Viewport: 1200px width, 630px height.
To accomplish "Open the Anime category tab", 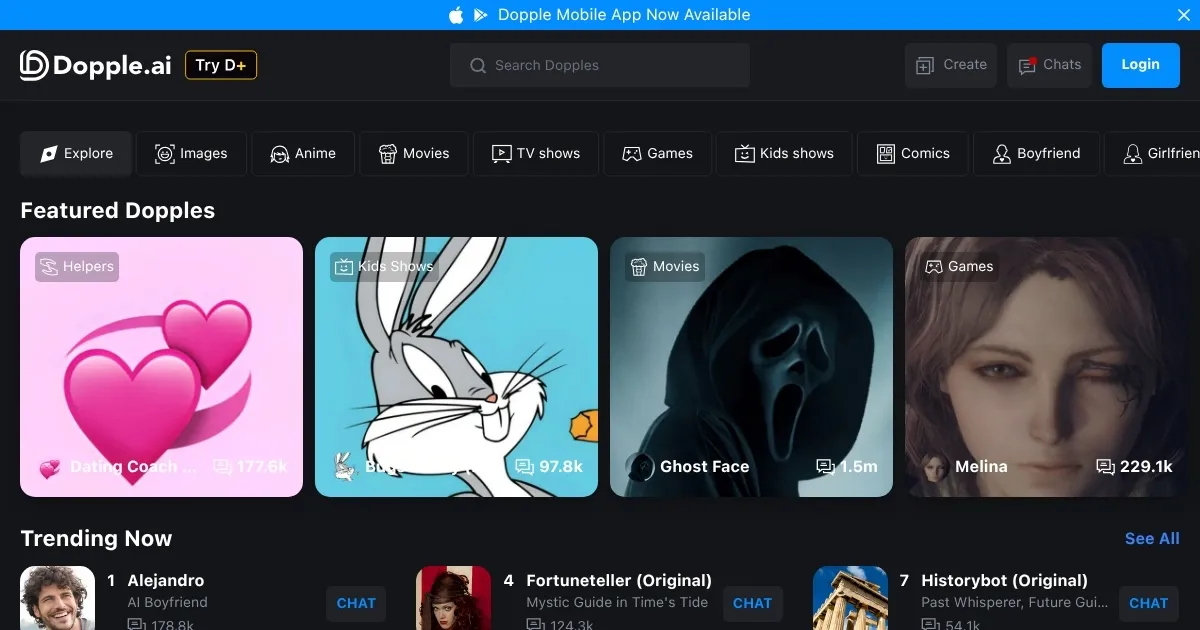I will 302,153.
